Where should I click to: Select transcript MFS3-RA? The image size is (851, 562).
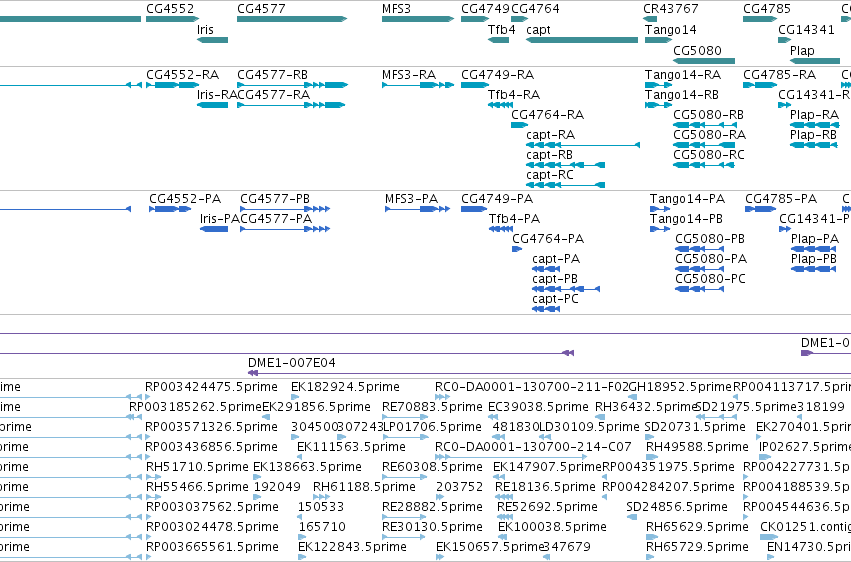click(418, 85)
